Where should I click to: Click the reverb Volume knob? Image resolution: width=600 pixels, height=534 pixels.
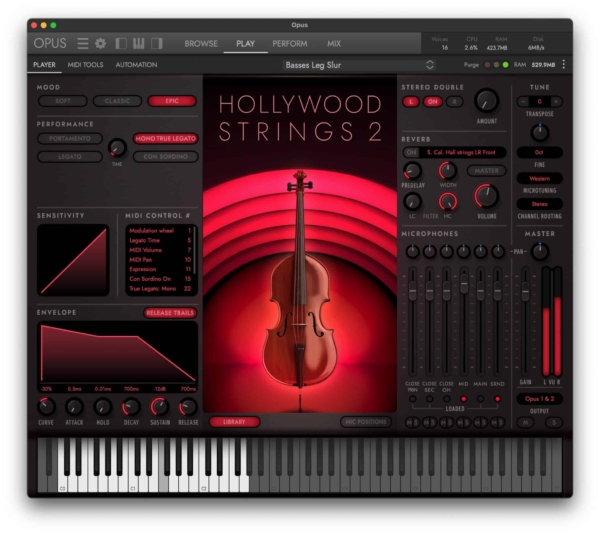487,196
